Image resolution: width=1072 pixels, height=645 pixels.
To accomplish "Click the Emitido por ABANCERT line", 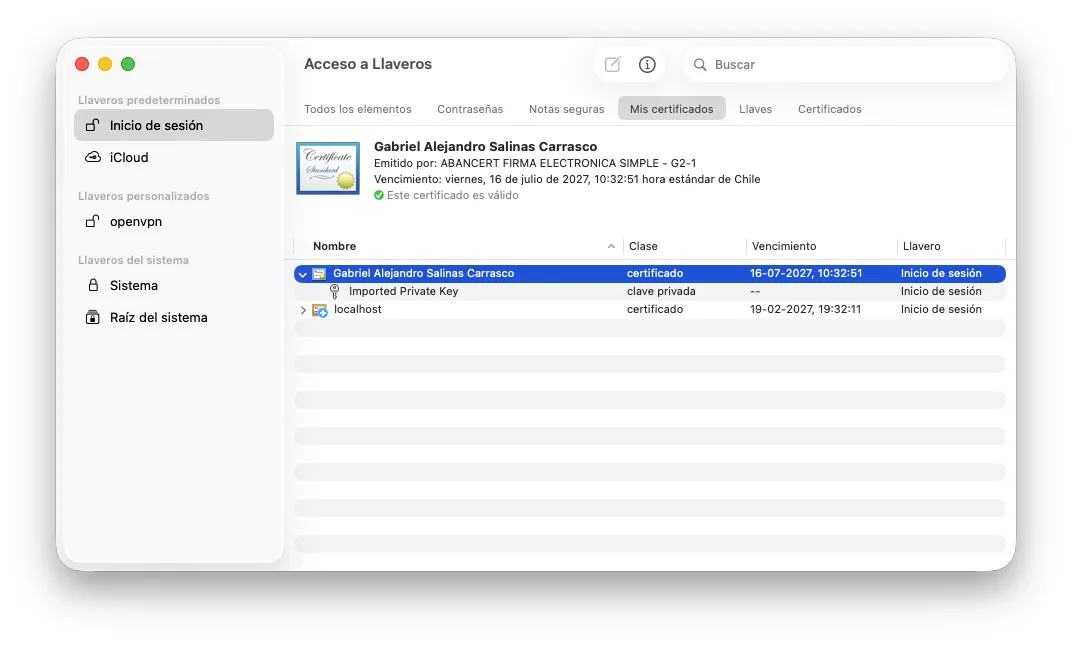I will 535,163.
